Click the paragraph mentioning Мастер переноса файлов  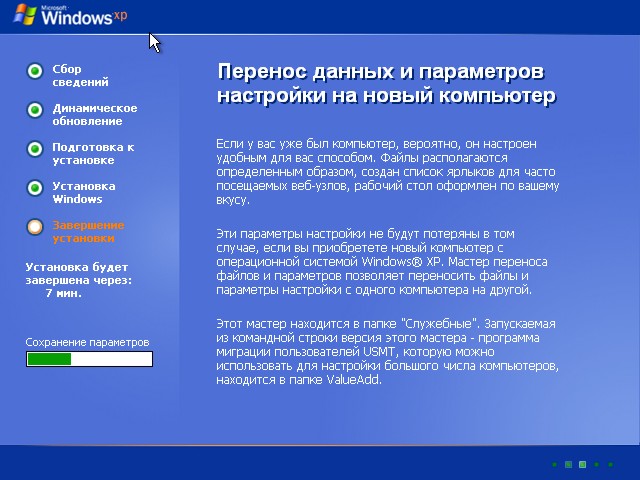[x=382, y=262]
